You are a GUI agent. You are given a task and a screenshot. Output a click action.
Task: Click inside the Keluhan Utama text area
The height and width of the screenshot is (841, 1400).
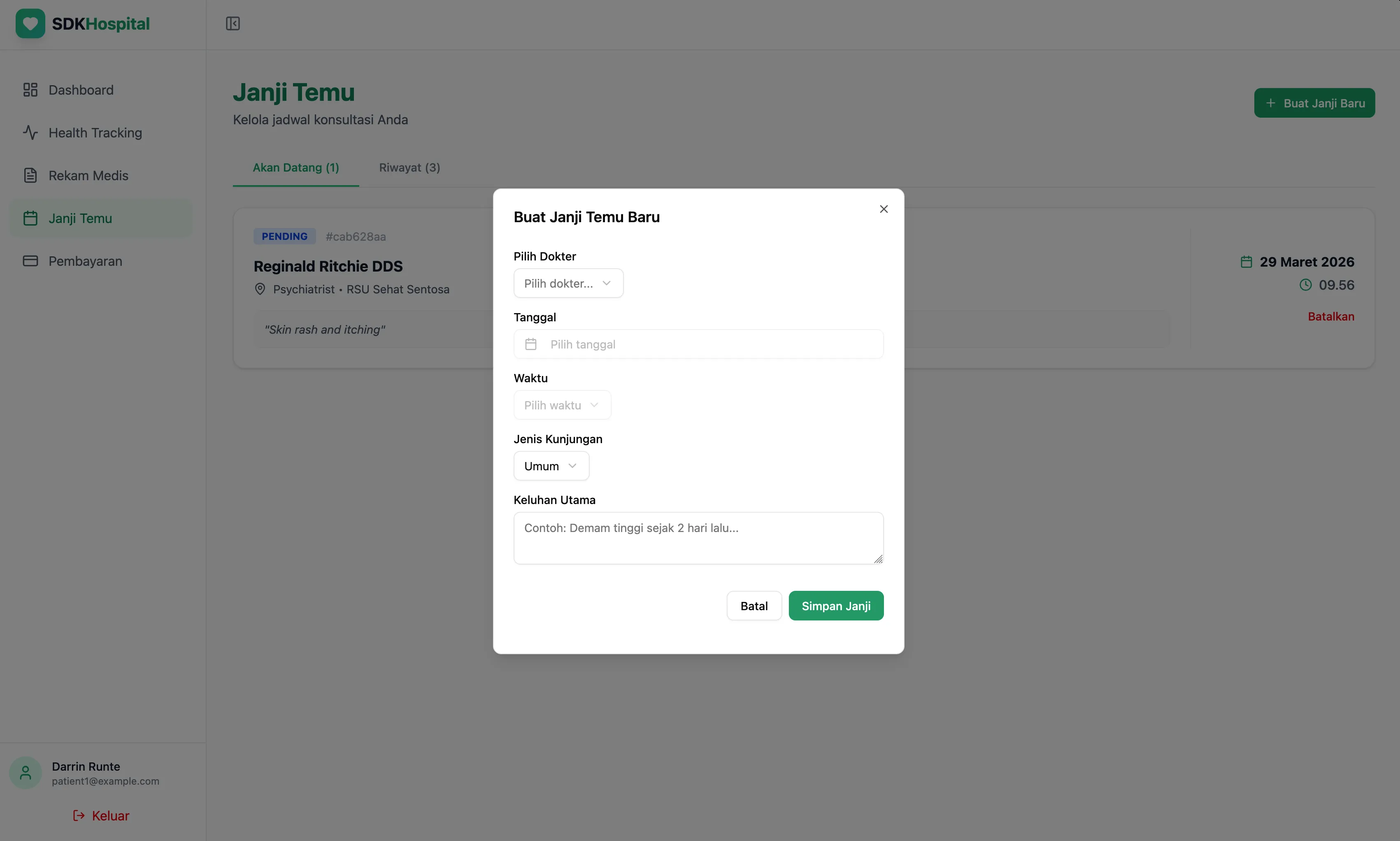click(x=698, y=537)
